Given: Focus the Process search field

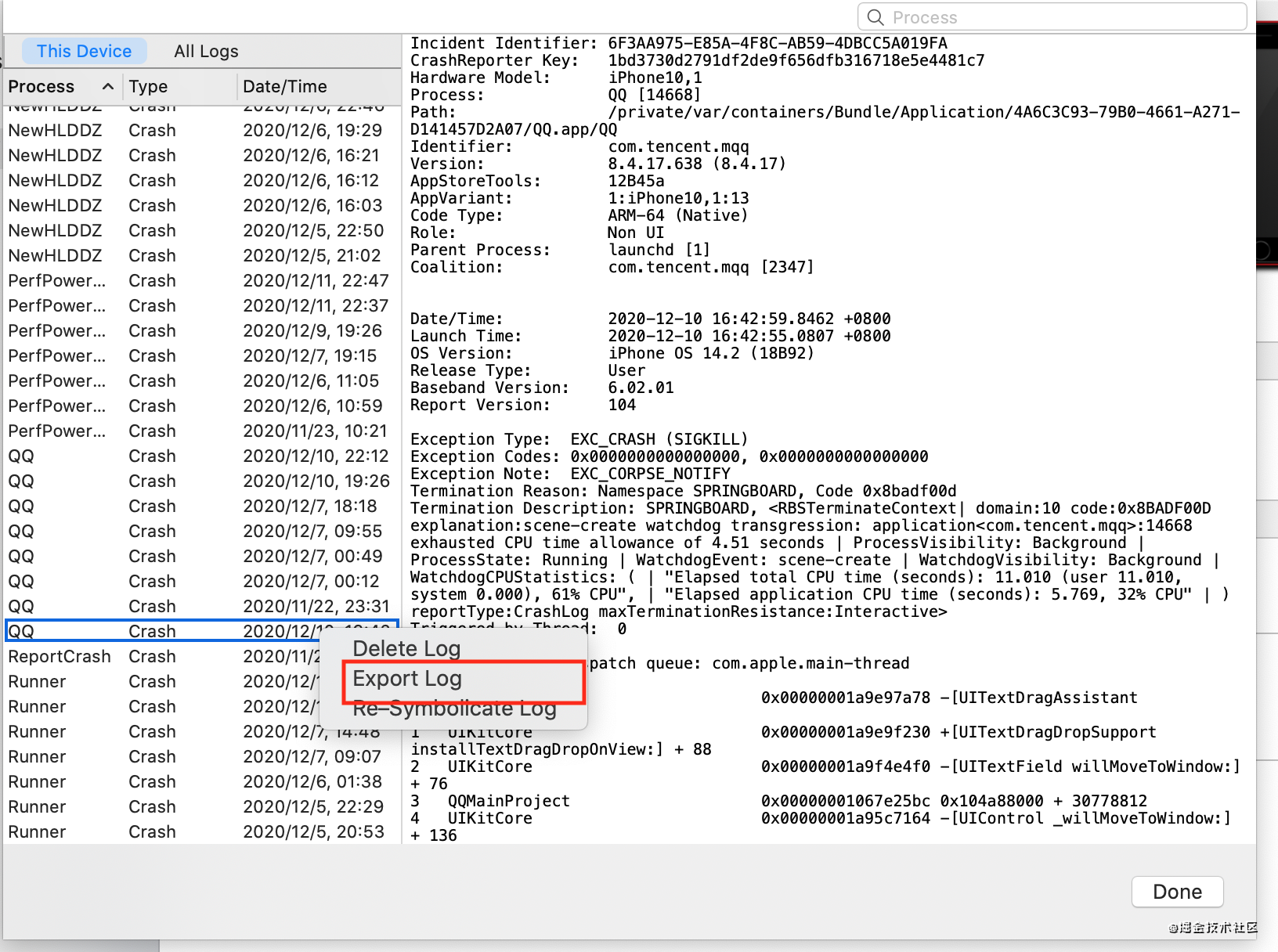Looking at the screenshot, I should [1052, 16].
